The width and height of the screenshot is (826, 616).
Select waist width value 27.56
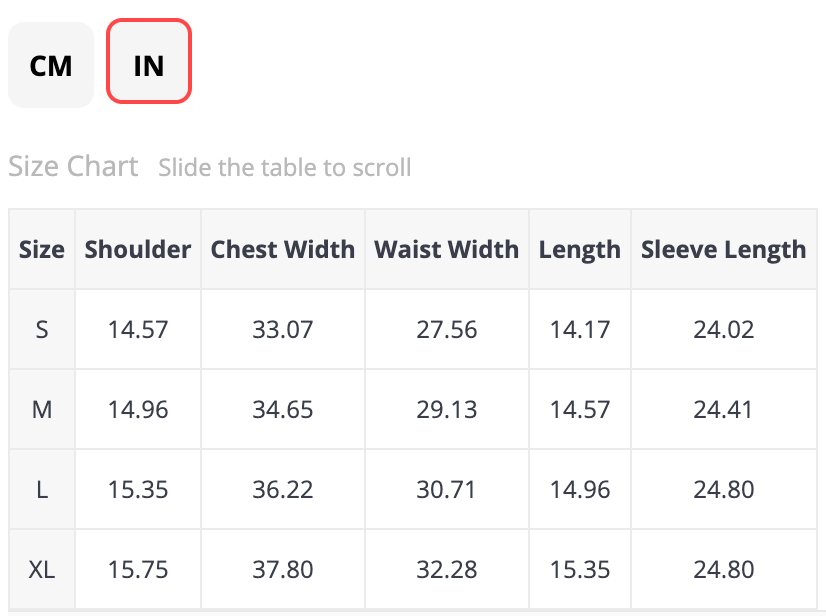coord(447,330)
